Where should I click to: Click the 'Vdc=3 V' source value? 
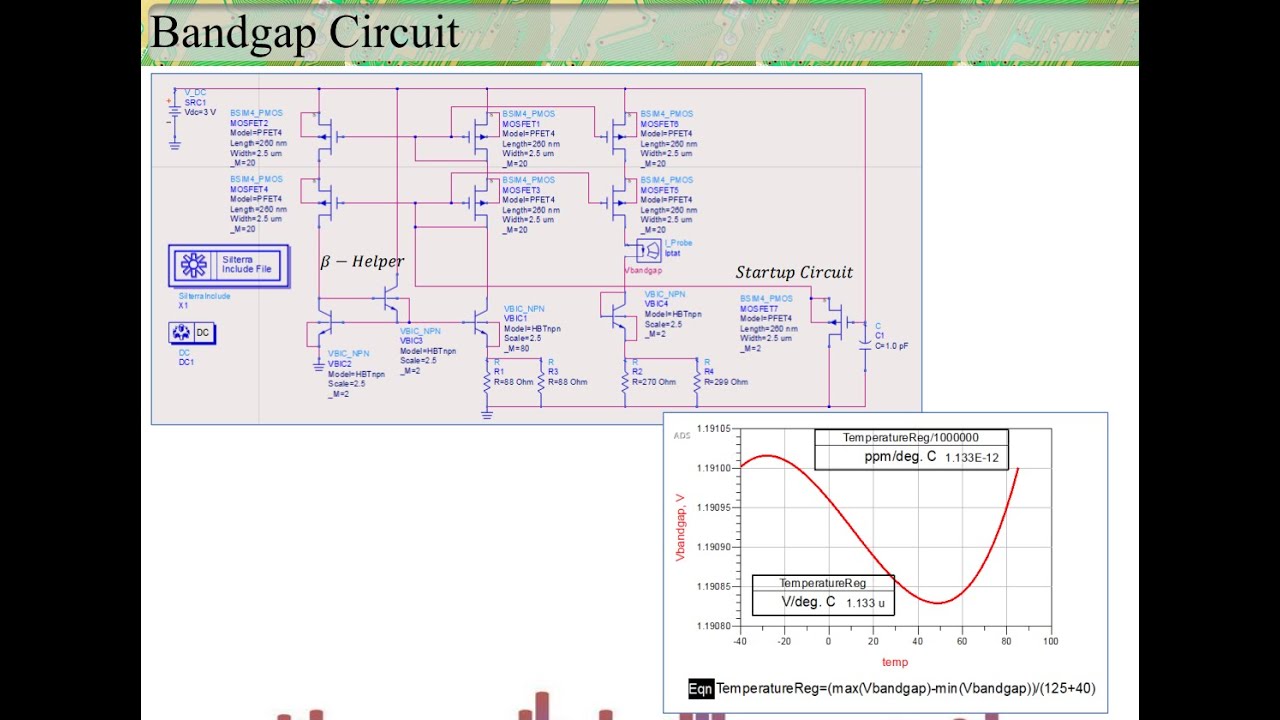pos(200,112)
